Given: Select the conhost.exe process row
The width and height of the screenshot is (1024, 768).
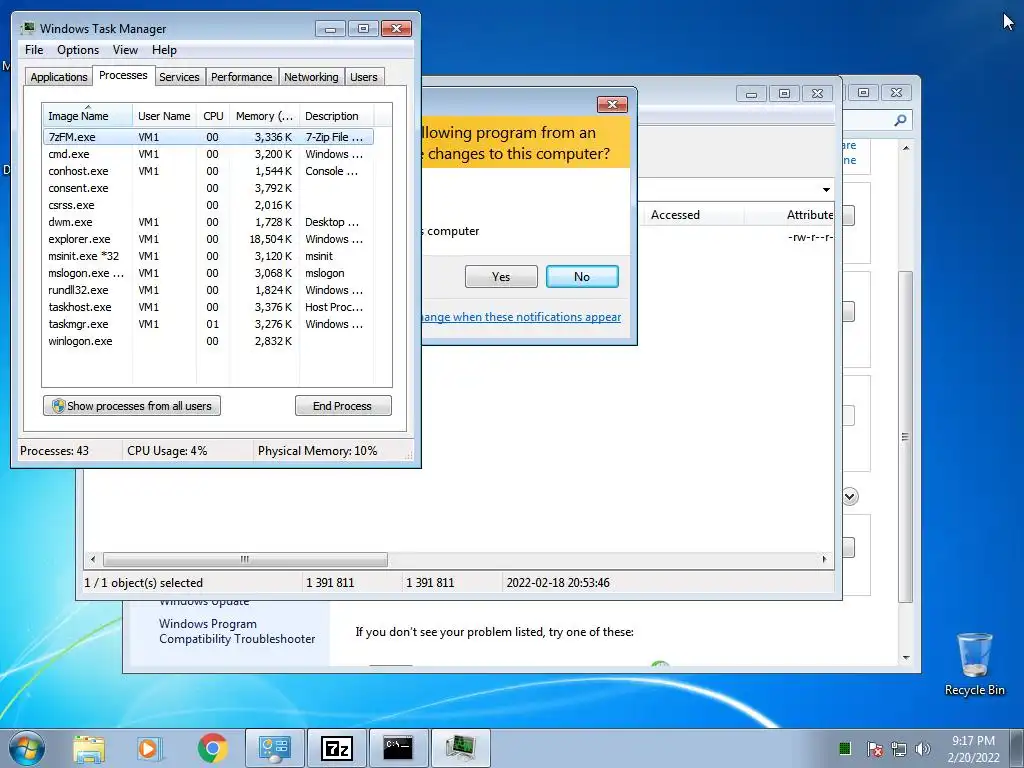Looking at the screenshot, I should (x=208, y=171).
